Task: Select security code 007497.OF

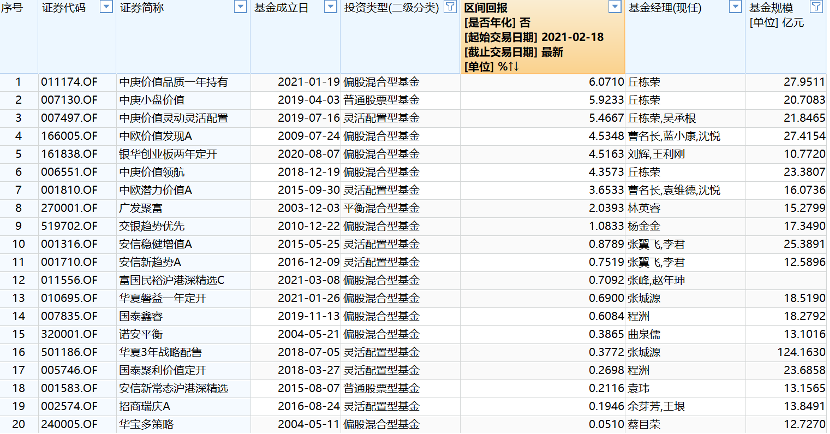Action: (x=69, y=118)
